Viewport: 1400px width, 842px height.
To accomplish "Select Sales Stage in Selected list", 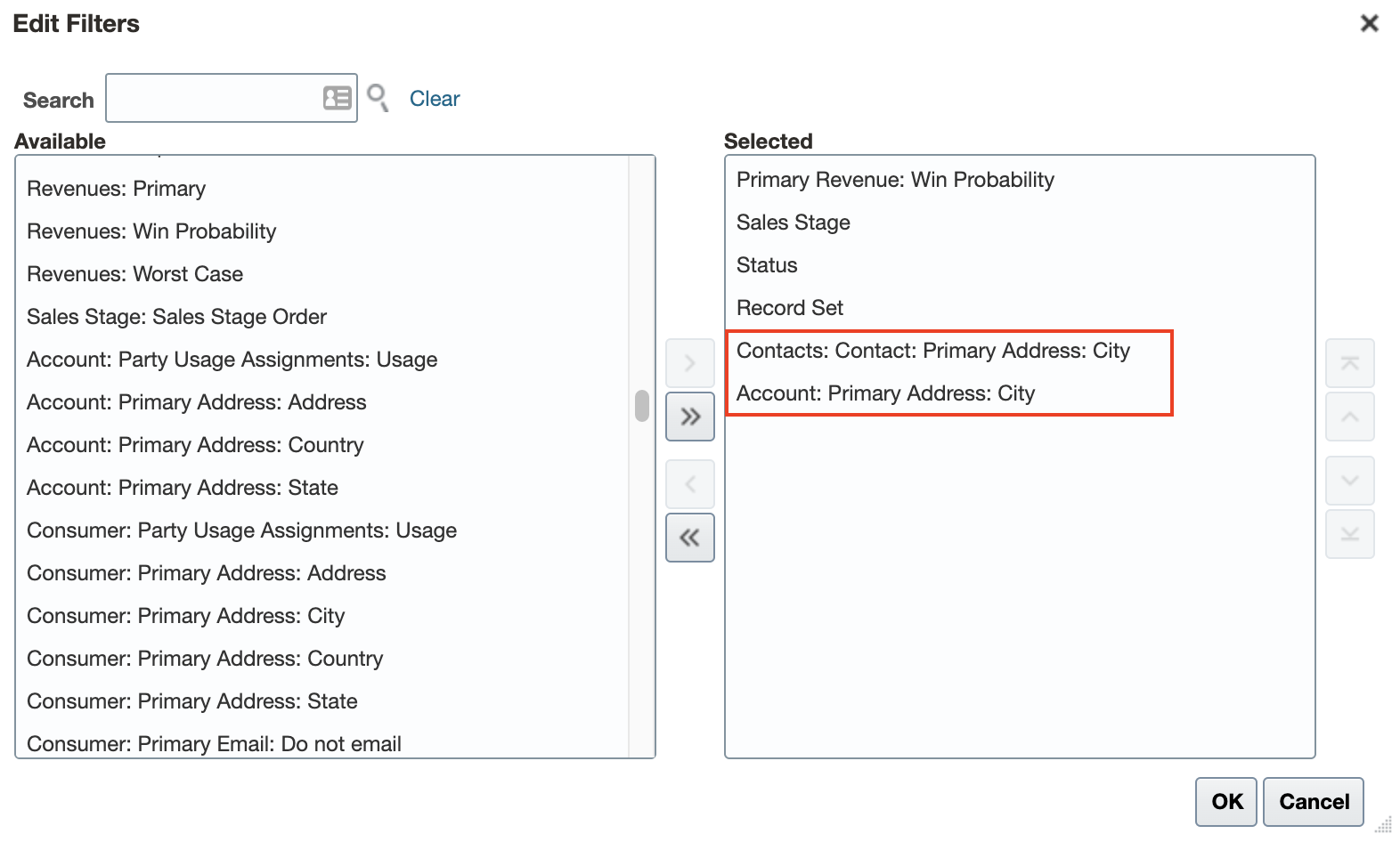I will [793, 223].
